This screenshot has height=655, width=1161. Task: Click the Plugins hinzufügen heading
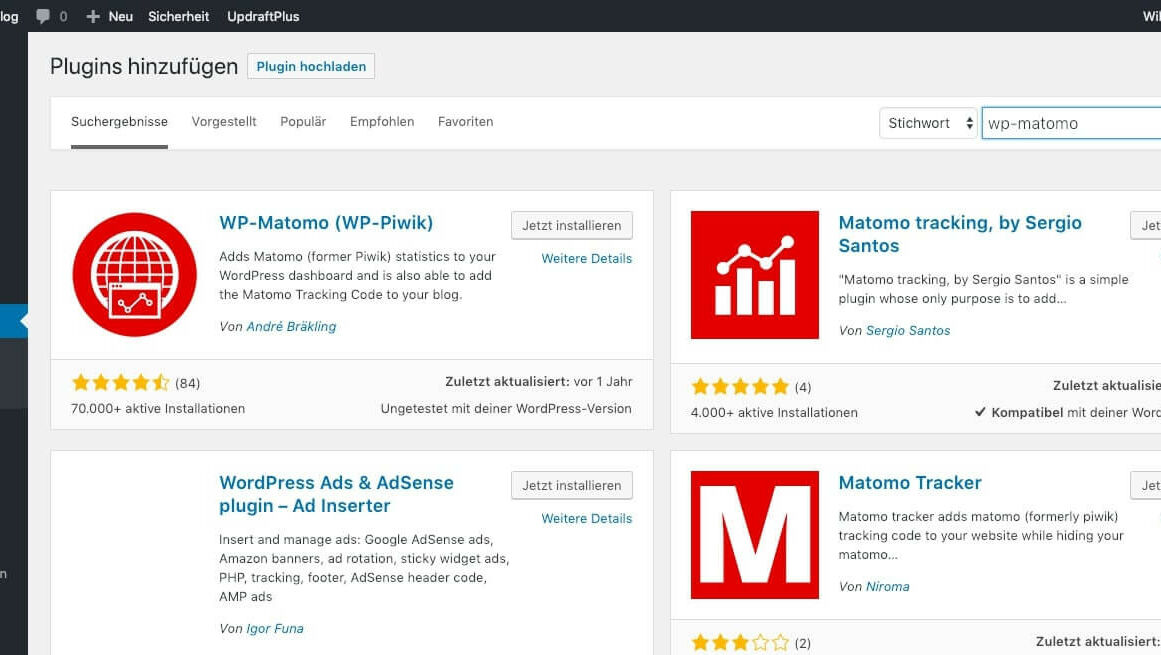tap(144, 67)
